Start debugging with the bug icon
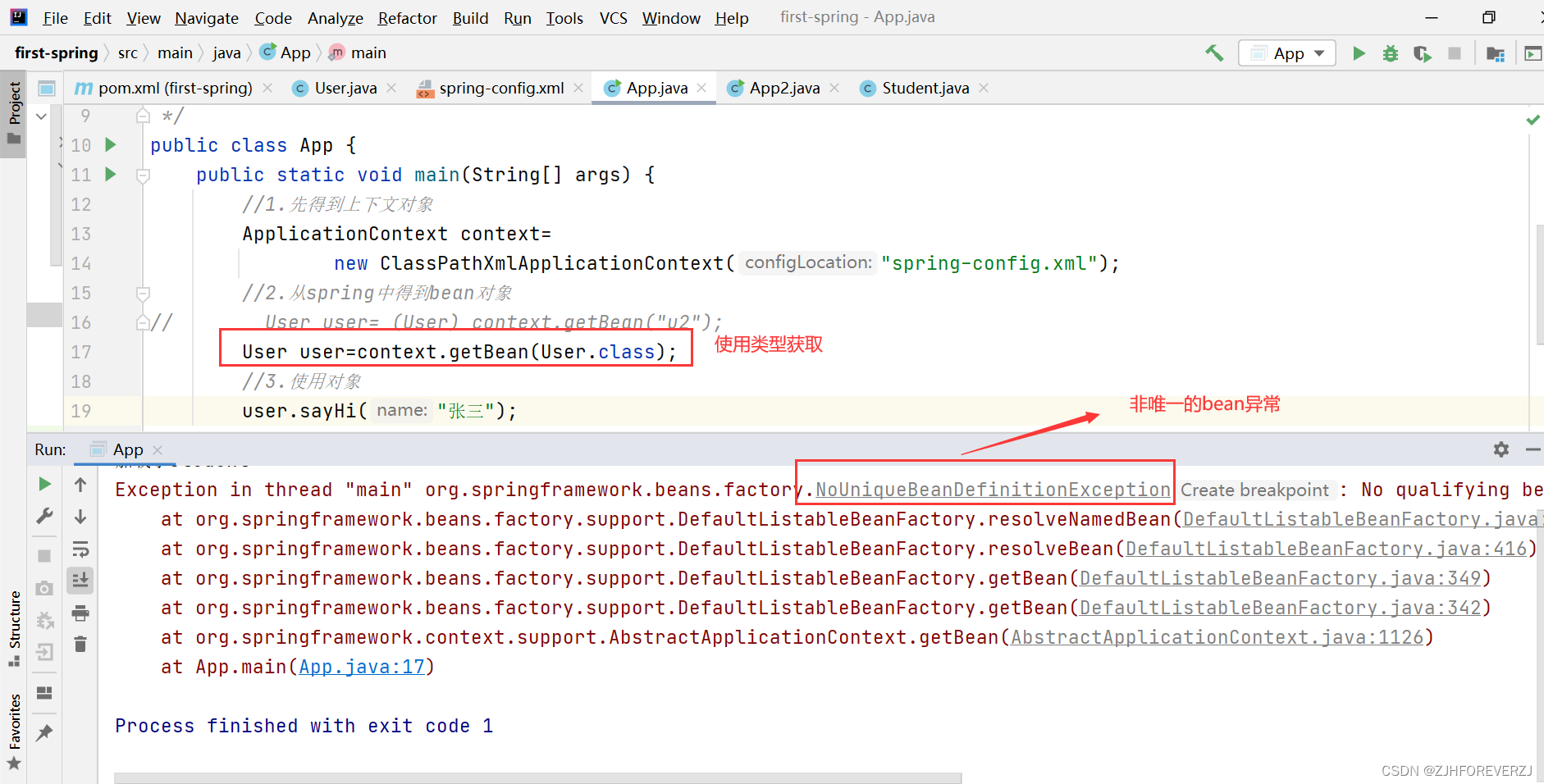Viewport: 1544px width, 784px height. pos(1390,53)
